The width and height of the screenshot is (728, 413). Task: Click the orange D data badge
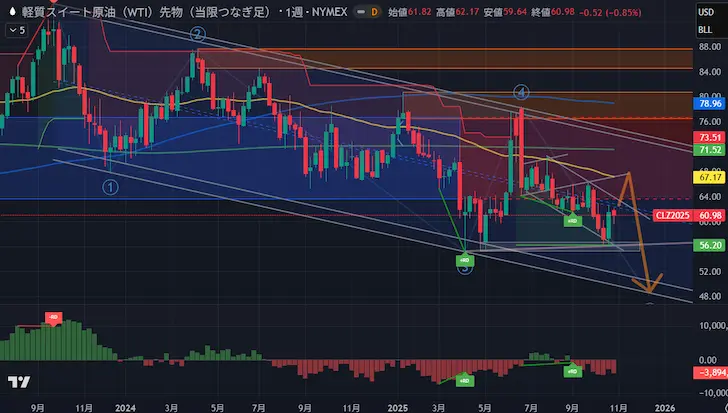pos(374,11)
